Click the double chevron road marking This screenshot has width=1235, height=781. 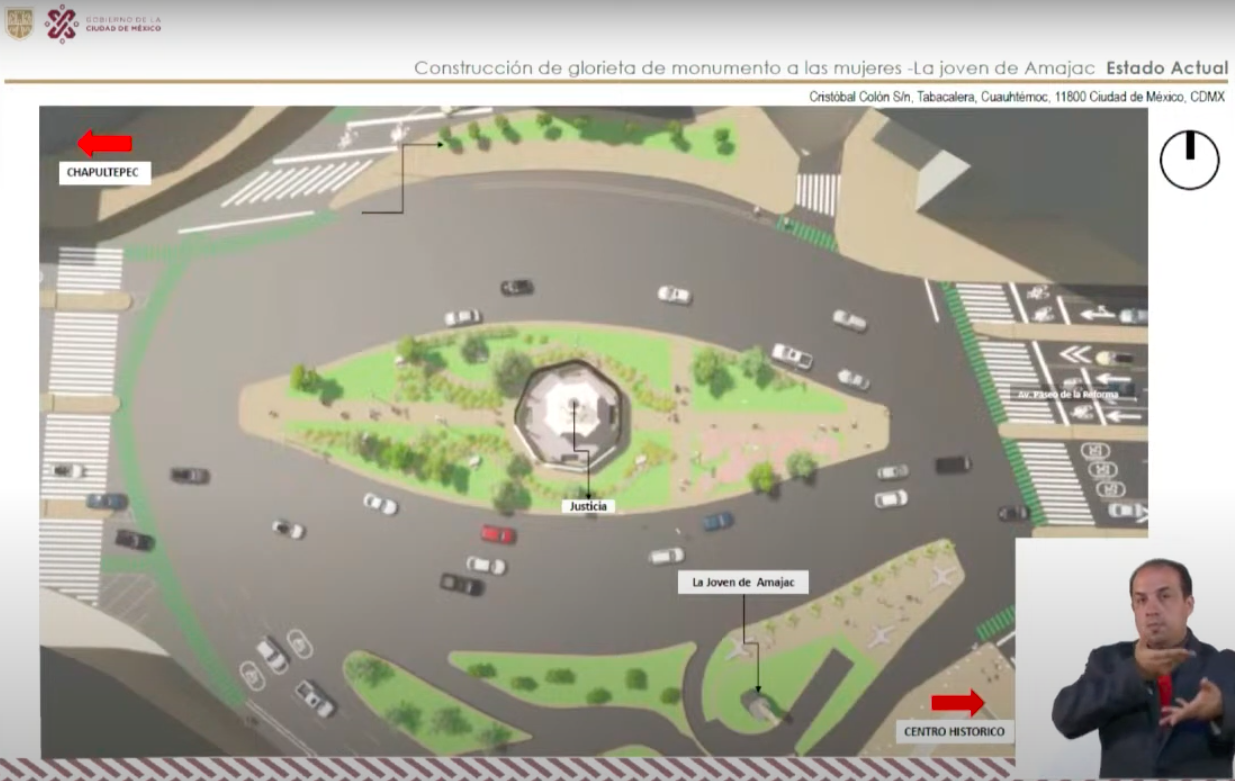(1076, 354)
